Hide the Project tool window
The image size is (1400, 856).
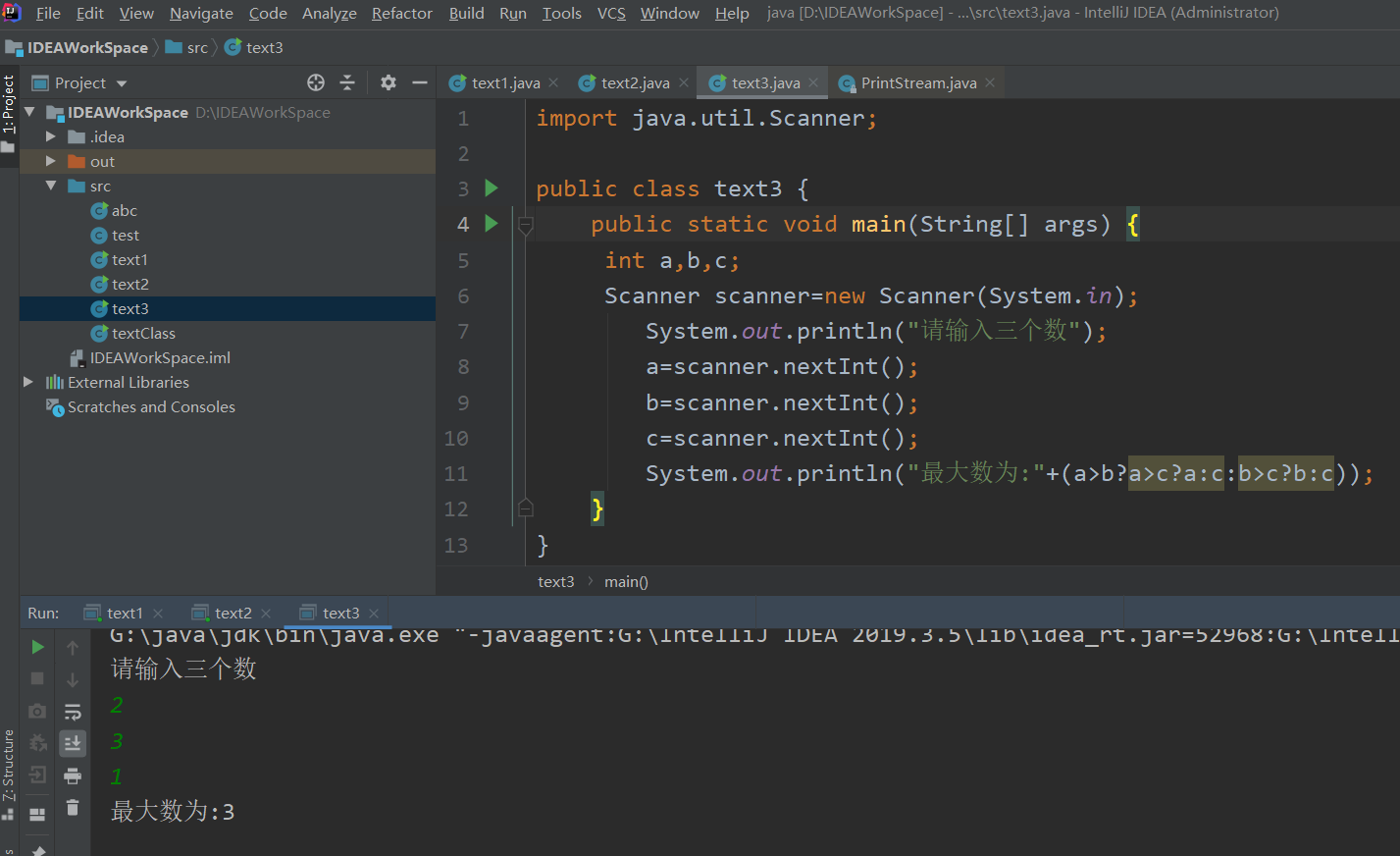coord(420,82)
